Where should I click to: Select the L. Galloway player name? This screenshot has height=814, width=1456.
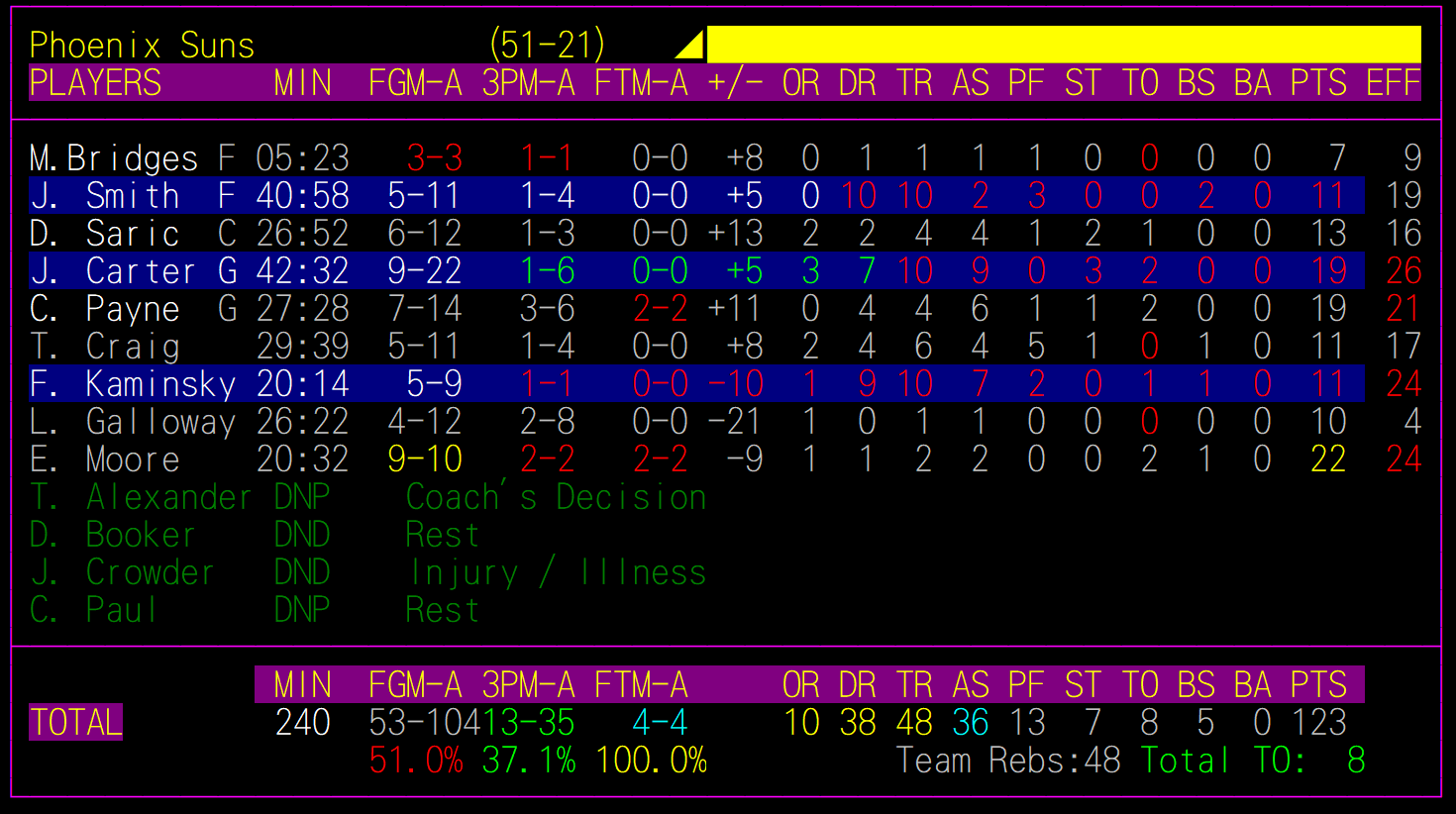click(133, 422)
